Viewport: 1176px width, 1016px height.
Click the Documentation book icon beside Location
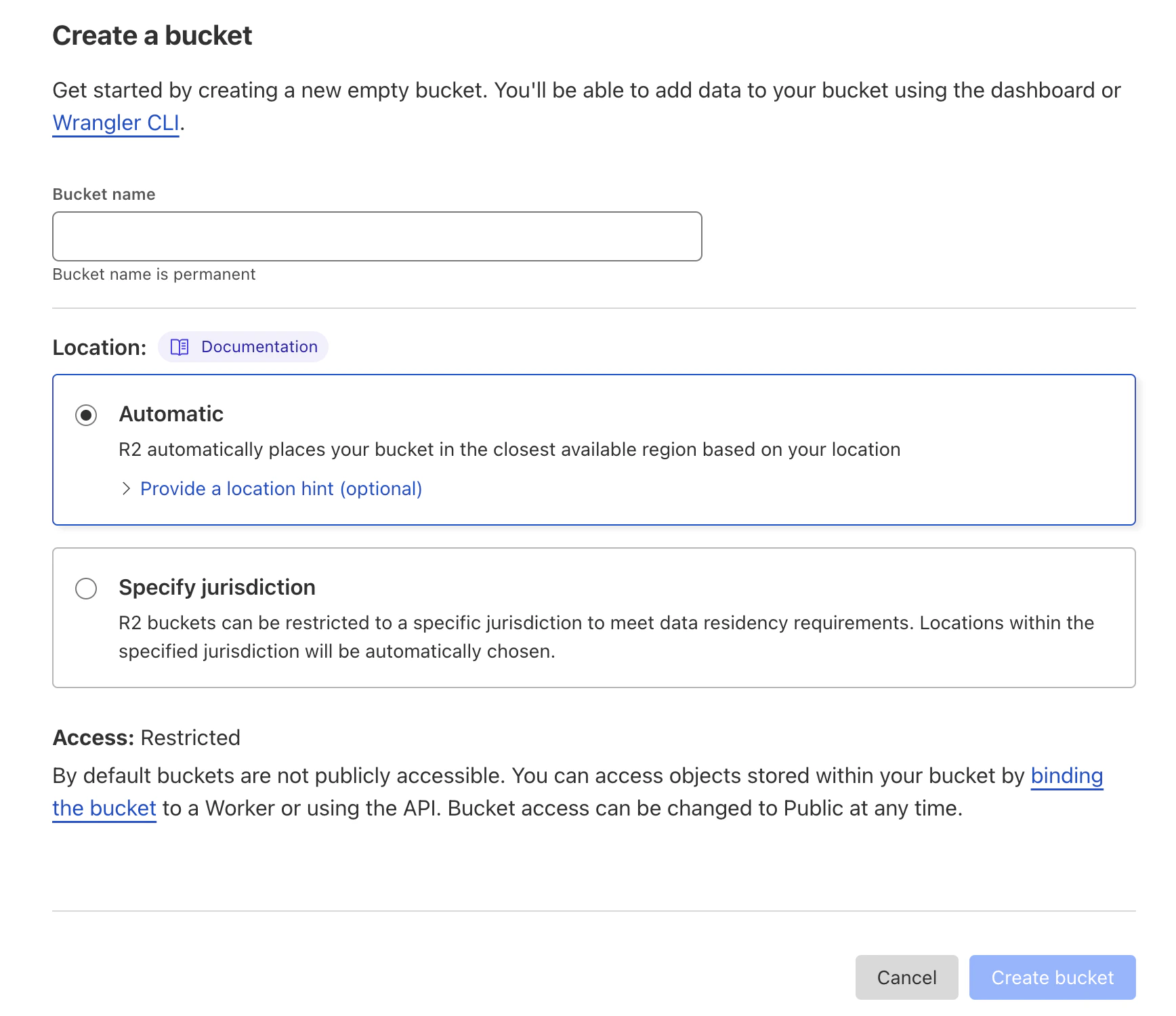(x=179, y=347)
